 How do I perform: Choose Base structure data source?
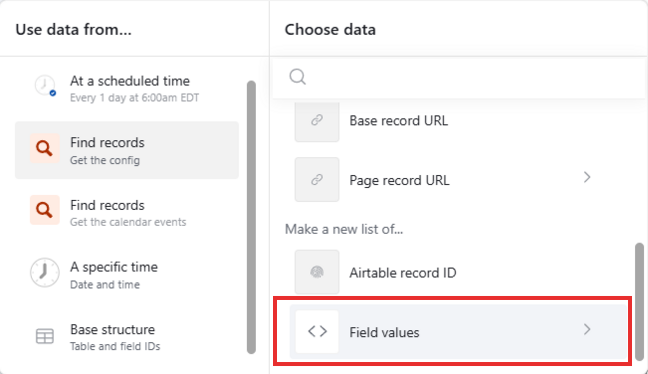tap(127, 337)
